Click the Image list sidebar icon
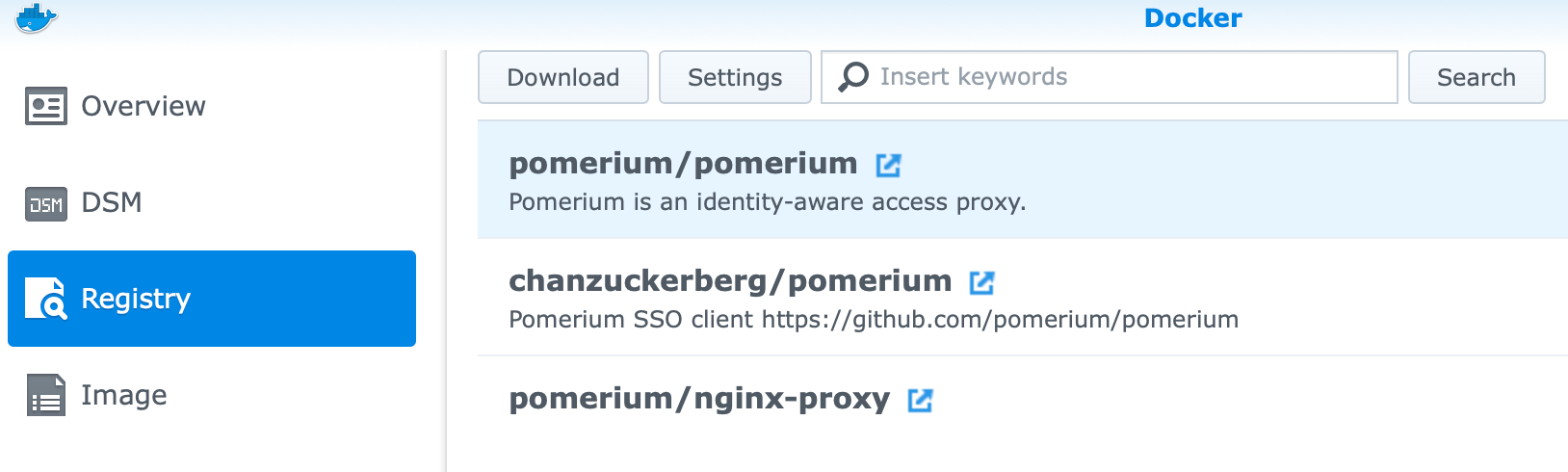This screenshot has width=1568, height=472. [46, 395]
